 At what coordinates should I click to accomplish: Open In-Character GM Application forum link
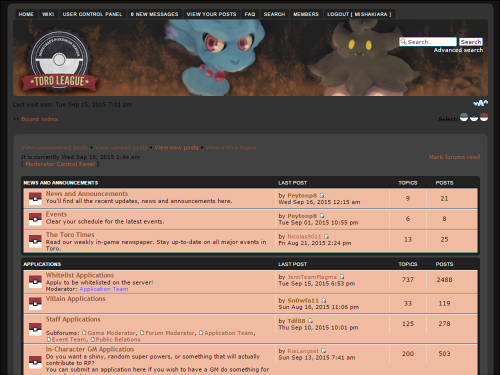pyautogui.click(x=90, y=349)
